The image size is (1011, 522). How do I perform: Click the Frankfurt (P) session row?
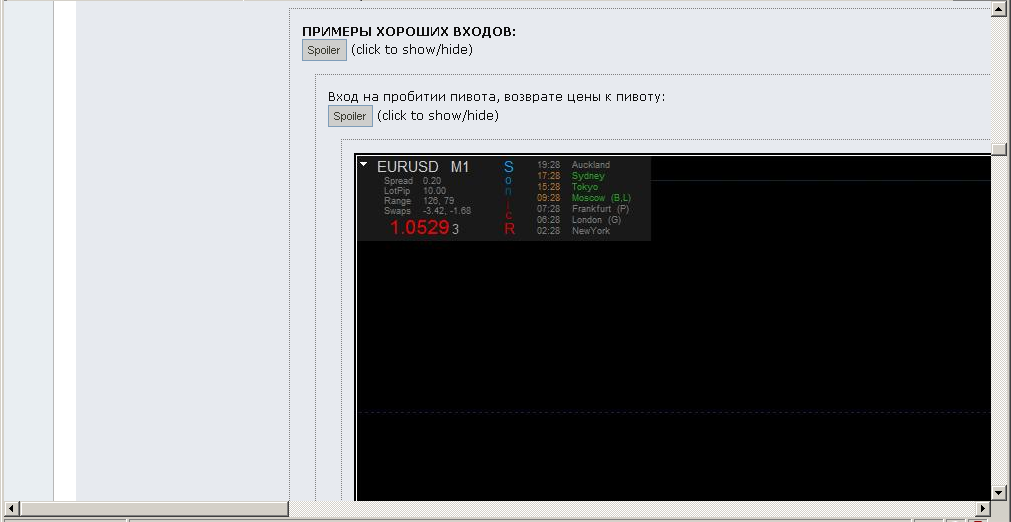583,209
